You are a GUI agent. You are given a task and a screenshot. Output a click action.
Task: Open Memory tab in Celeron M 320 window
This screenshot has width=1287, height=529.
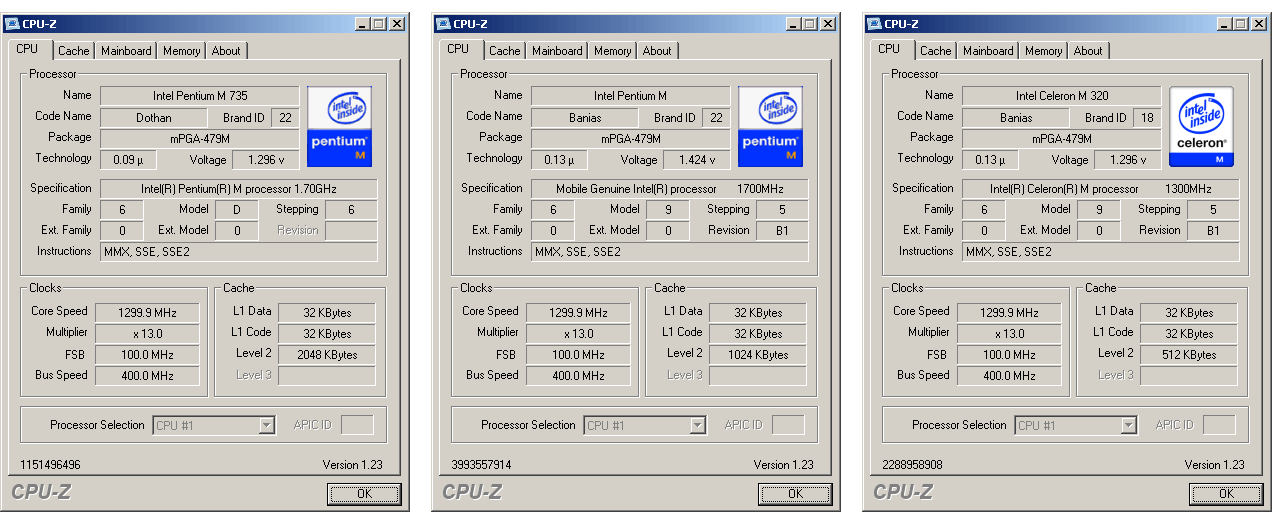pyautogui.click(x=1043, y=51)
